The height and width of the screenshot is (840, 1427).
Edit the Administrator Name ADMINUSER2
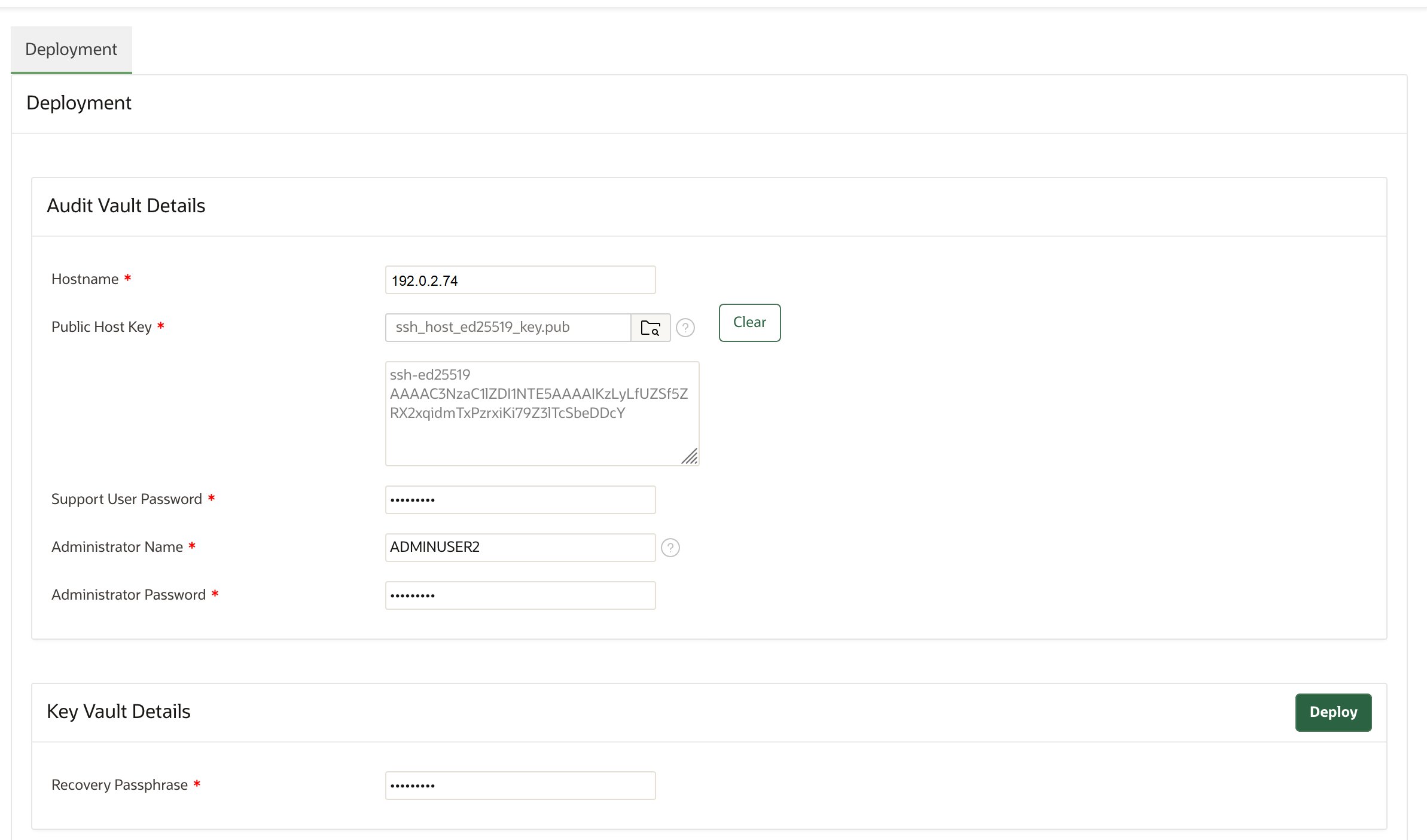coord(520,547)
